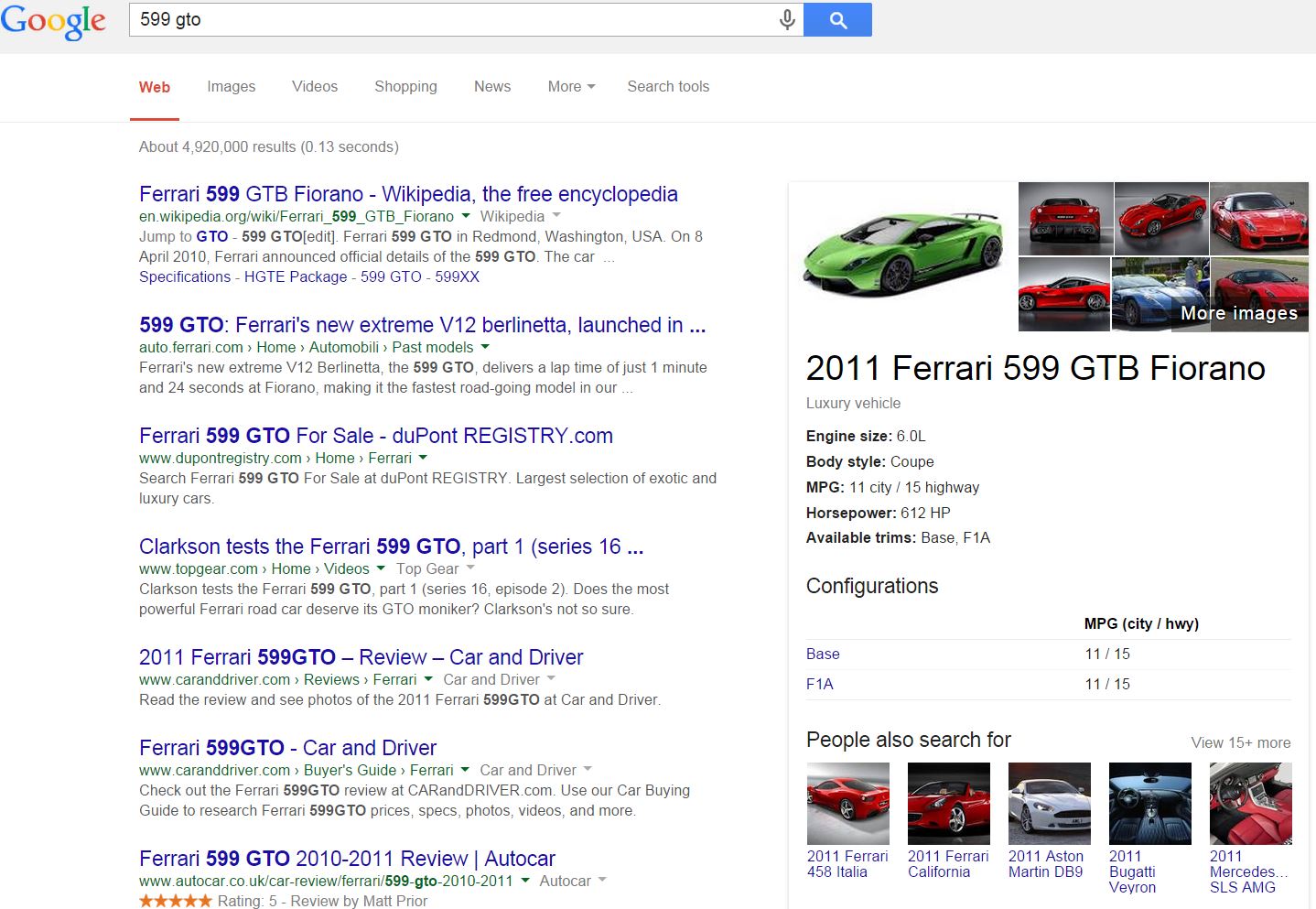This screenshot has width=1316, height=909.
Task: Open Clarkson tests the Ferrari 599 GTO result
Action: (392, 546)
